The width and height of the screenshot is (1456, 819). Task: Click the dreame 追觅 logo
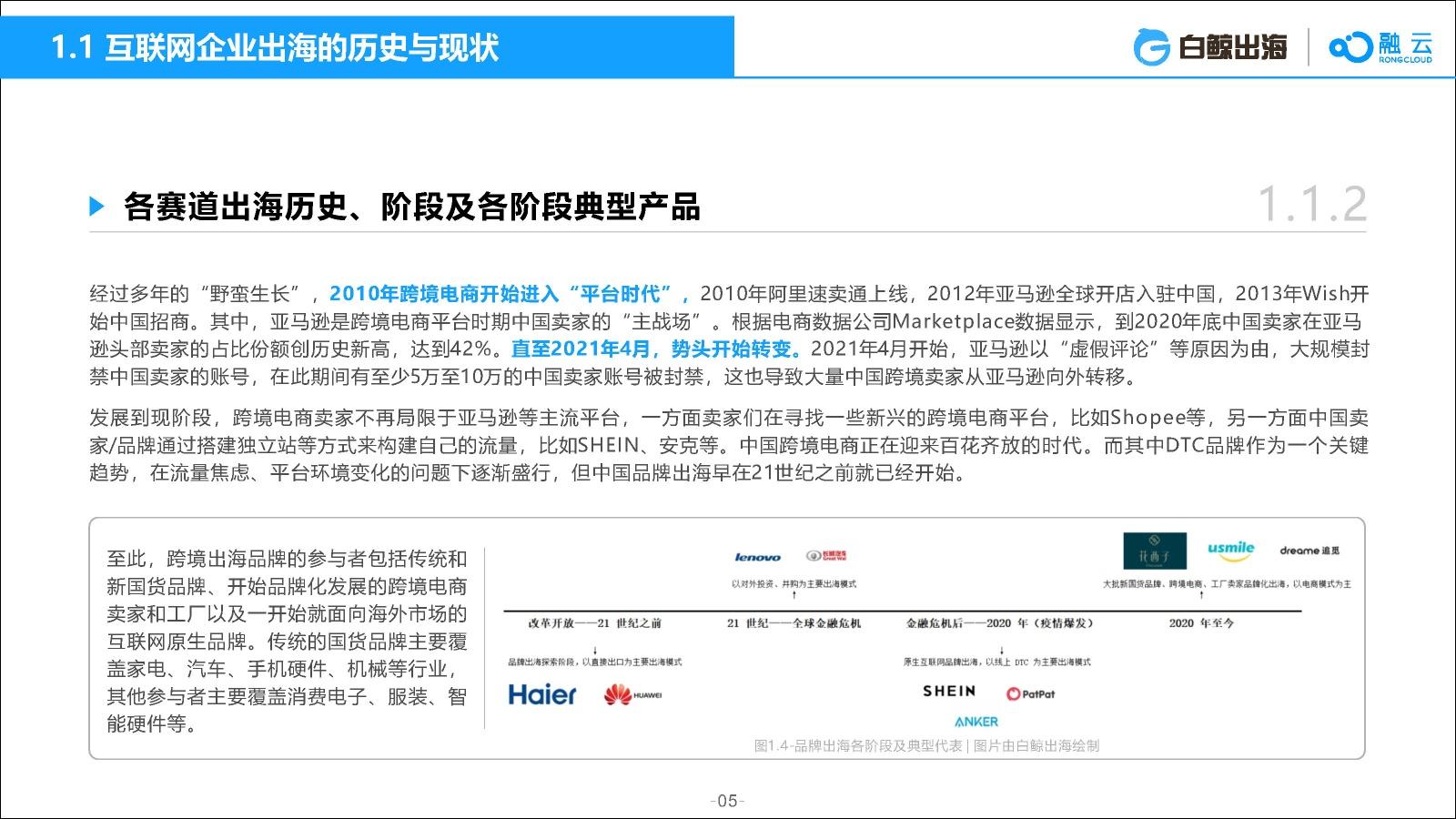pos(1309,551)
